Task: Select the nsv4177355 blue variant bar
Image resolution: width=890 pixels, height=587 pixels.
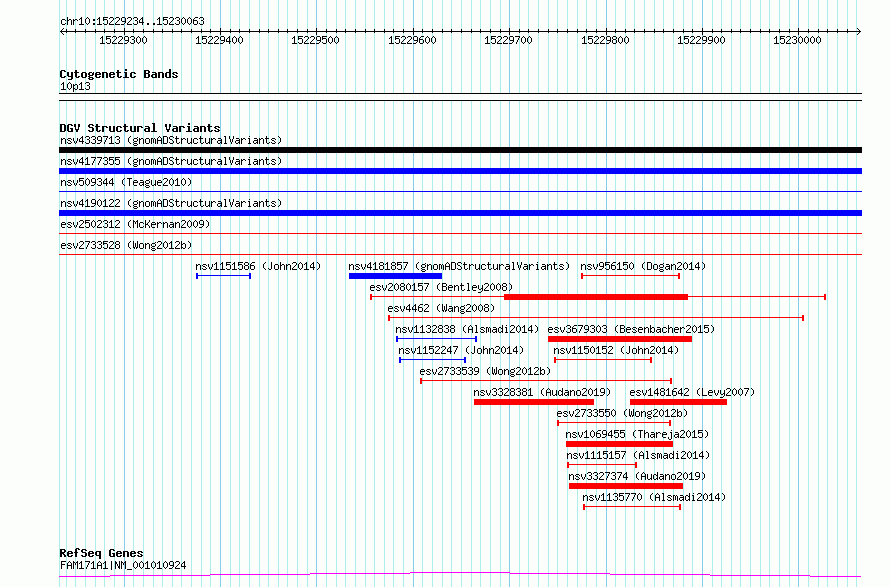Action: coord(460,171)
